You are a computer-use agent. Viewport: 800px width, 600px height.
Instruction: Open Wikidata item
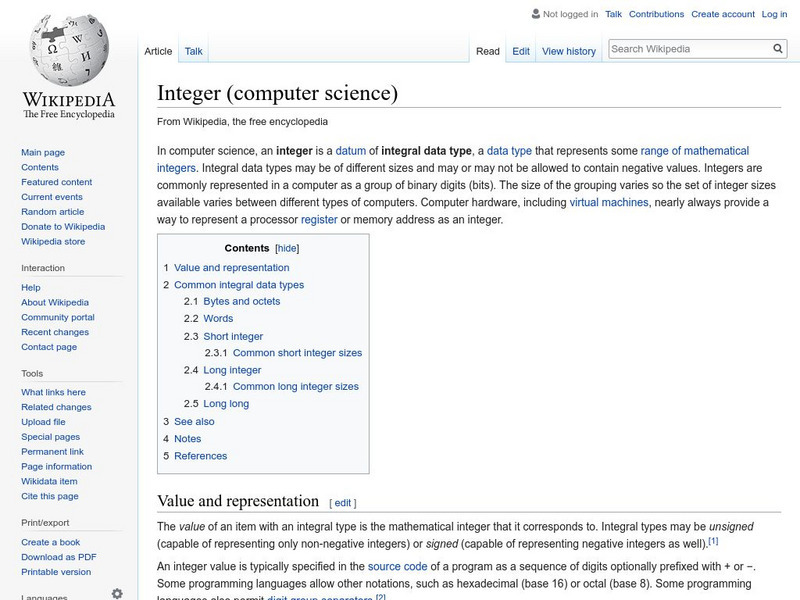(x=49, y=481)
